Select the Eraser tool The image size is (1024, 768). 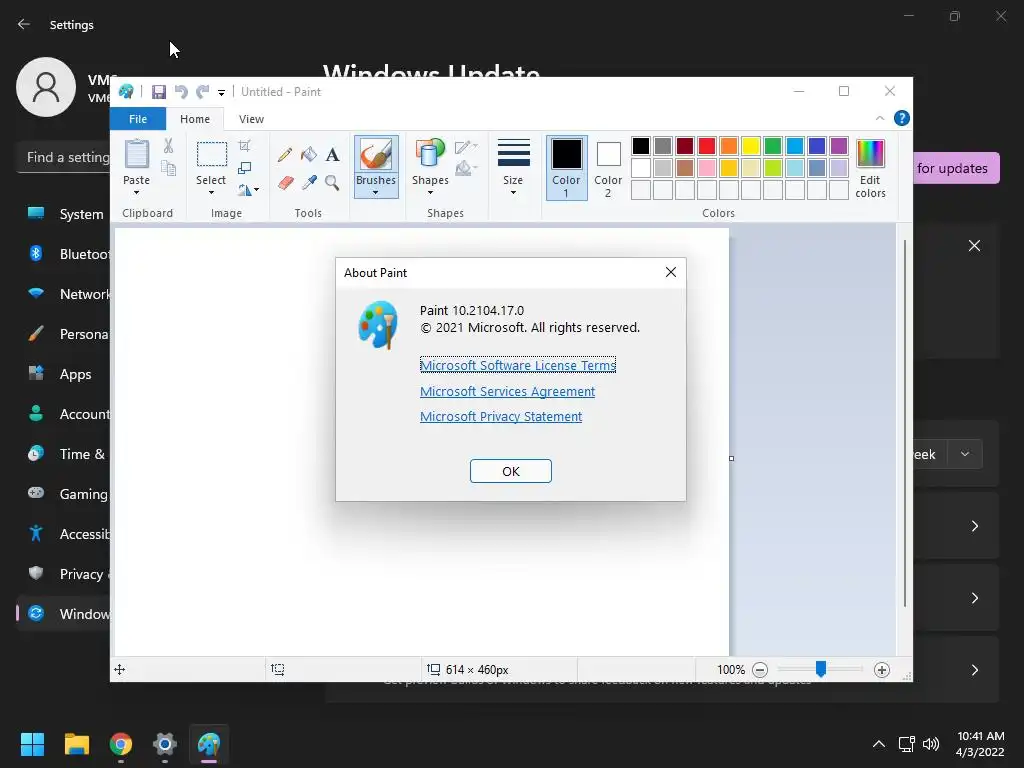pos(285,183)
